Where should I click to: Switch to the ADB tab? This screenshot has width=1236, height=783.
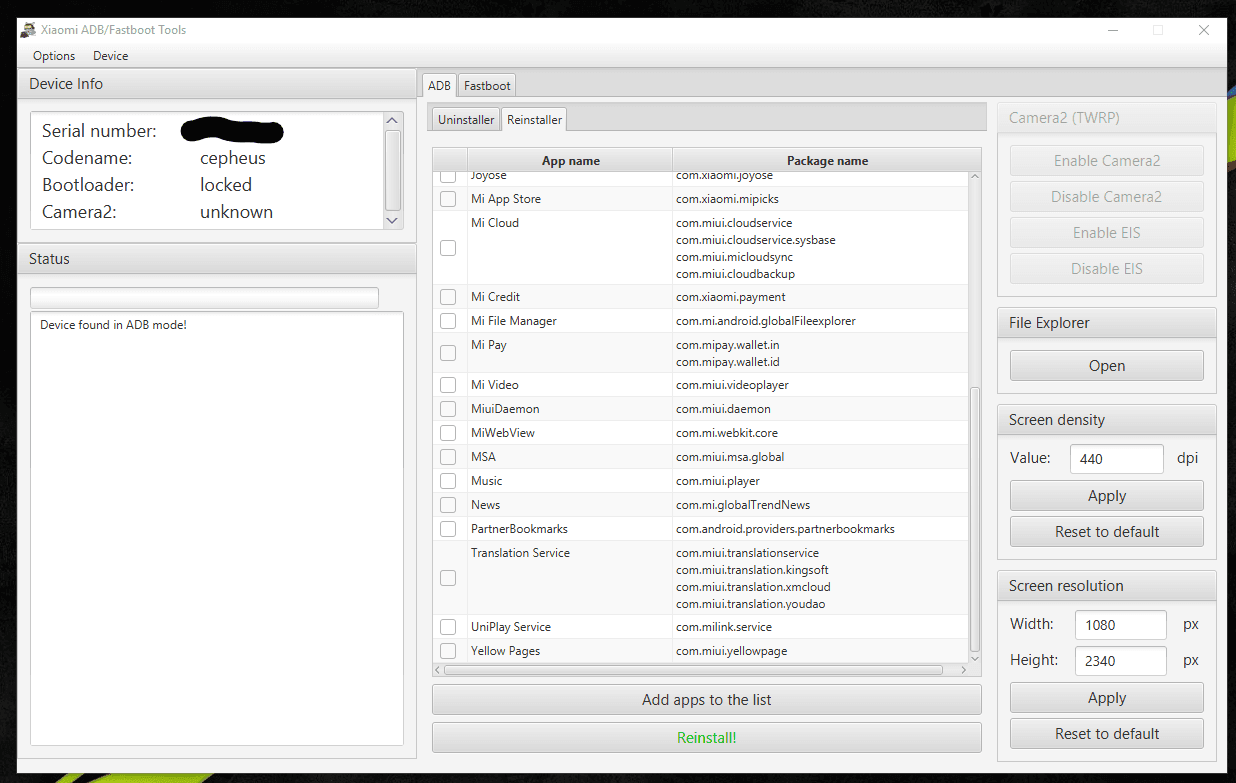[x=440, y=86]
